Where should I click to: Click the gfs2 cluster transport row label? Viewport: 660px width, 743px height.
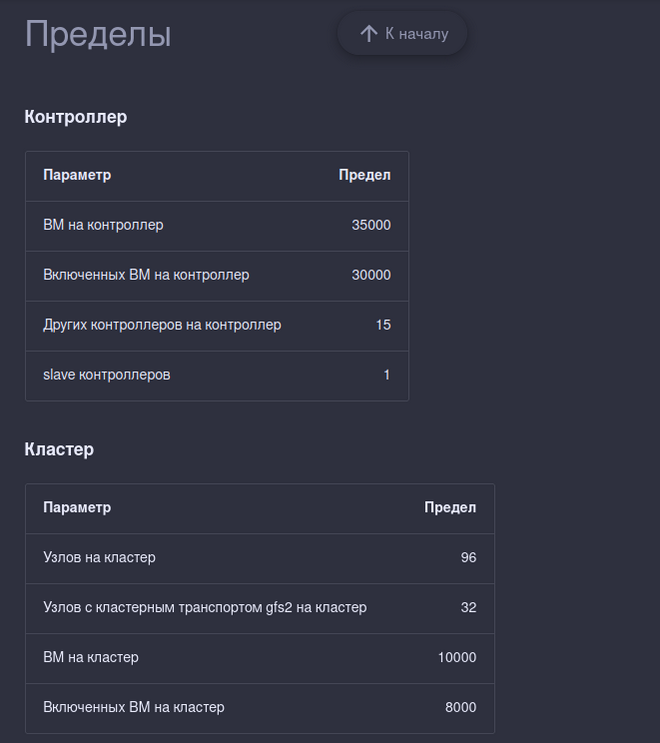coord(205,608)
